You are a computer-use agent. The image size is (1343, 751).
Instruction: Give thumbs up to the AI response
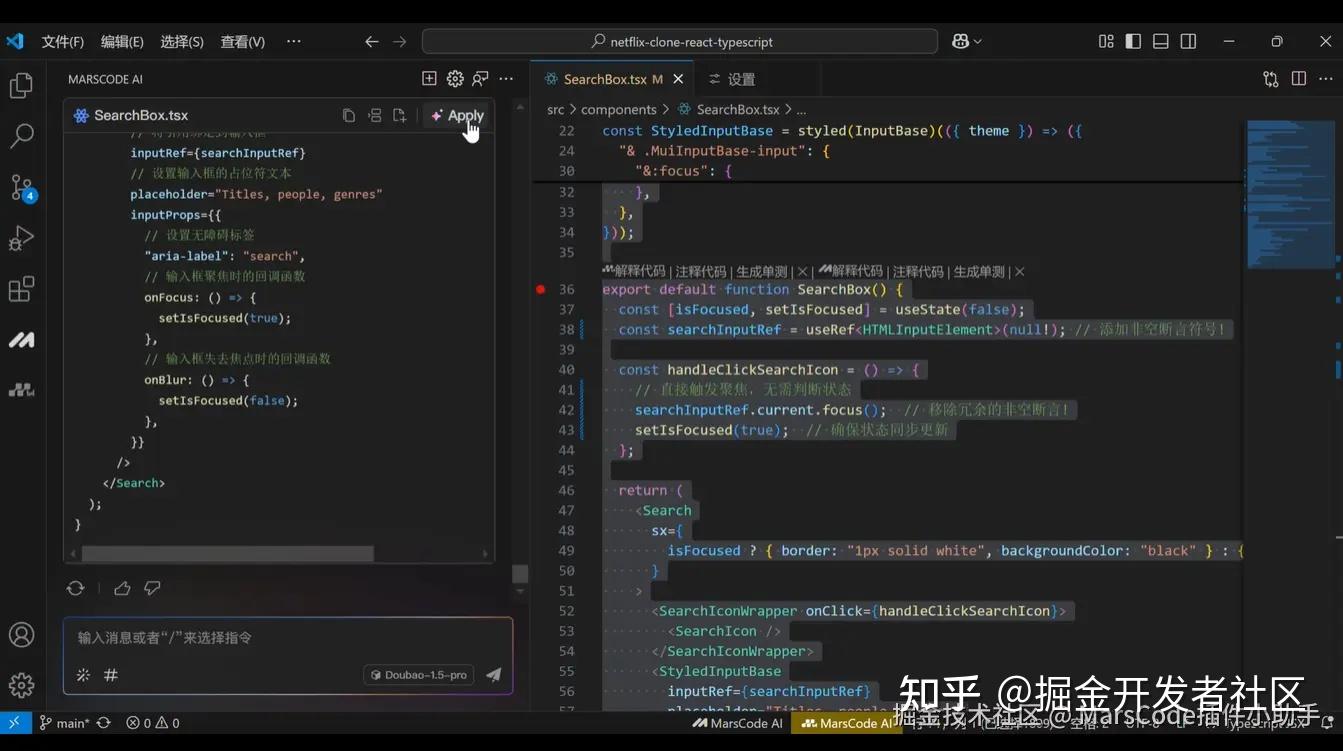point(122,588)
